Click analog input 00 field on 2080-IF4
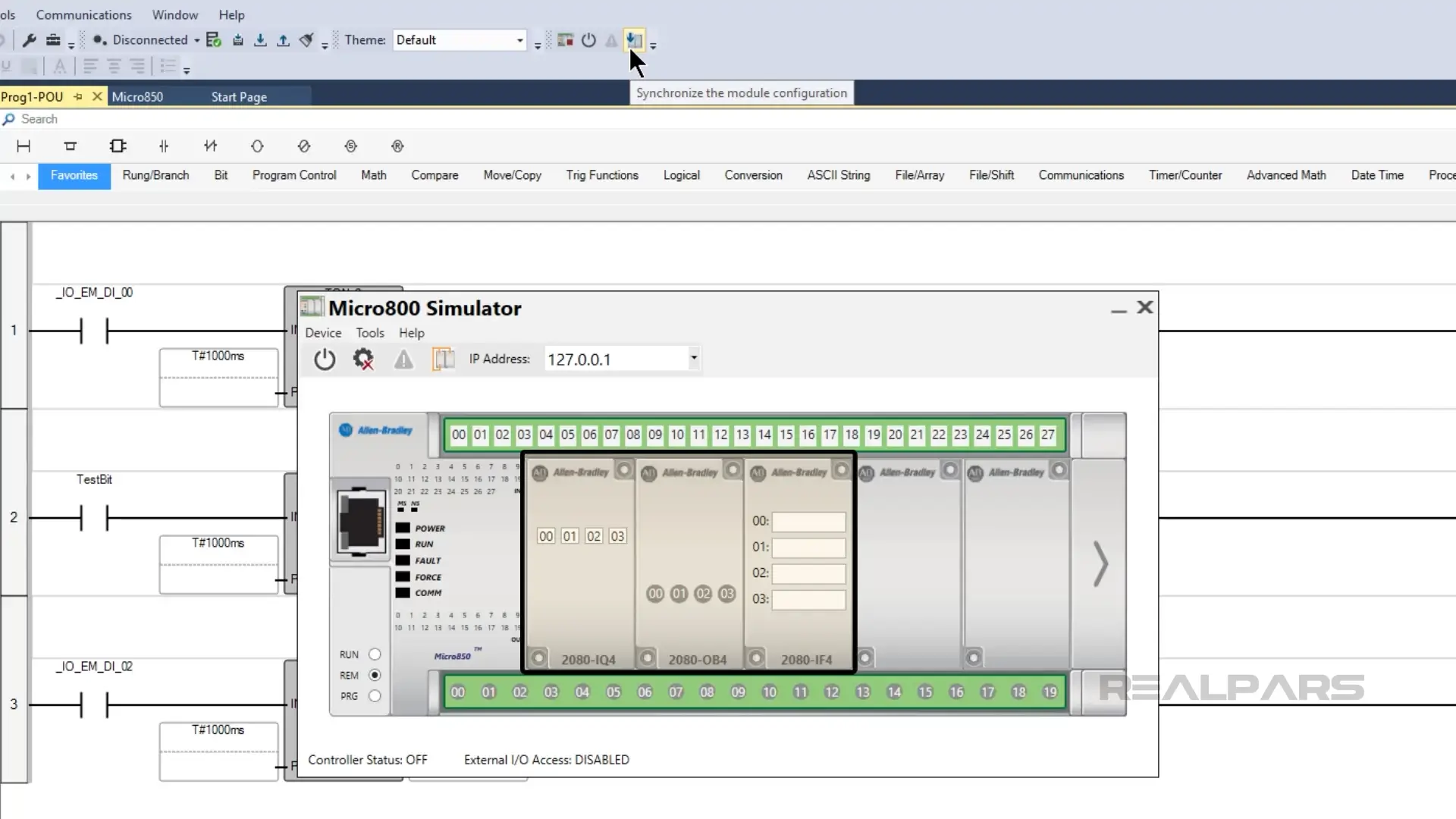 click(x=808, y=522)
